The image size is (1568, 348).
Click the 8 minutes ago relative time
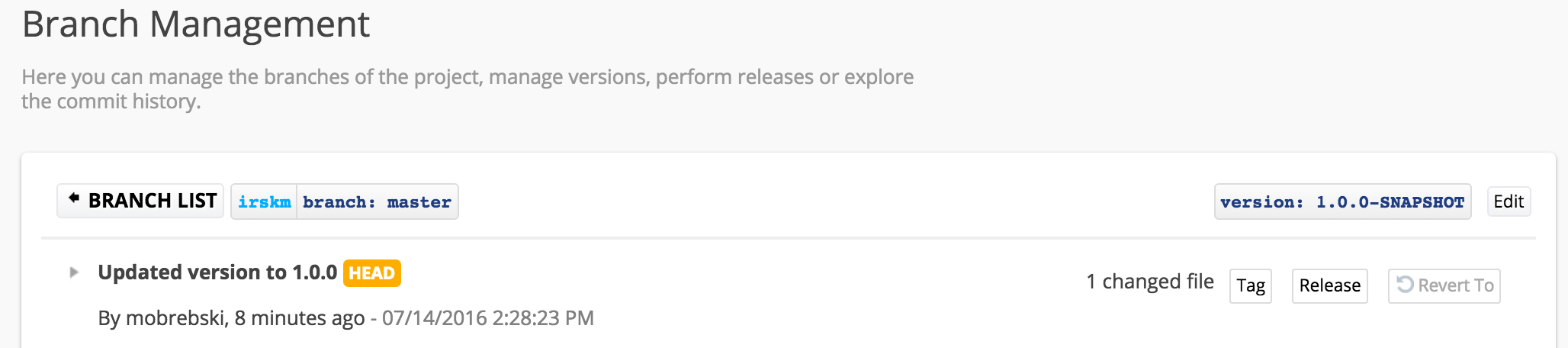[x=300, y=318]
